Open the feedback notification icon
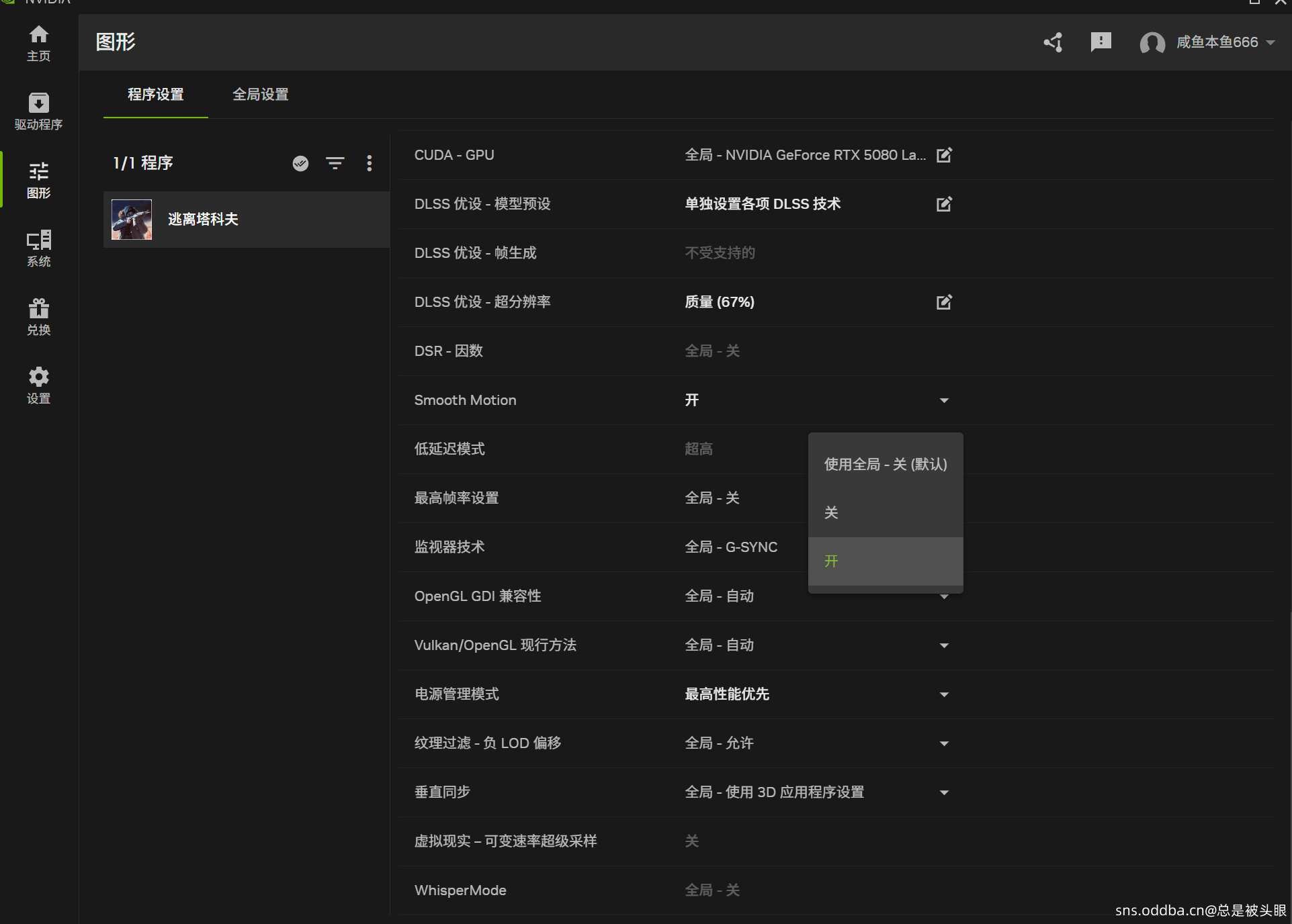 [x=1101, y=42]
